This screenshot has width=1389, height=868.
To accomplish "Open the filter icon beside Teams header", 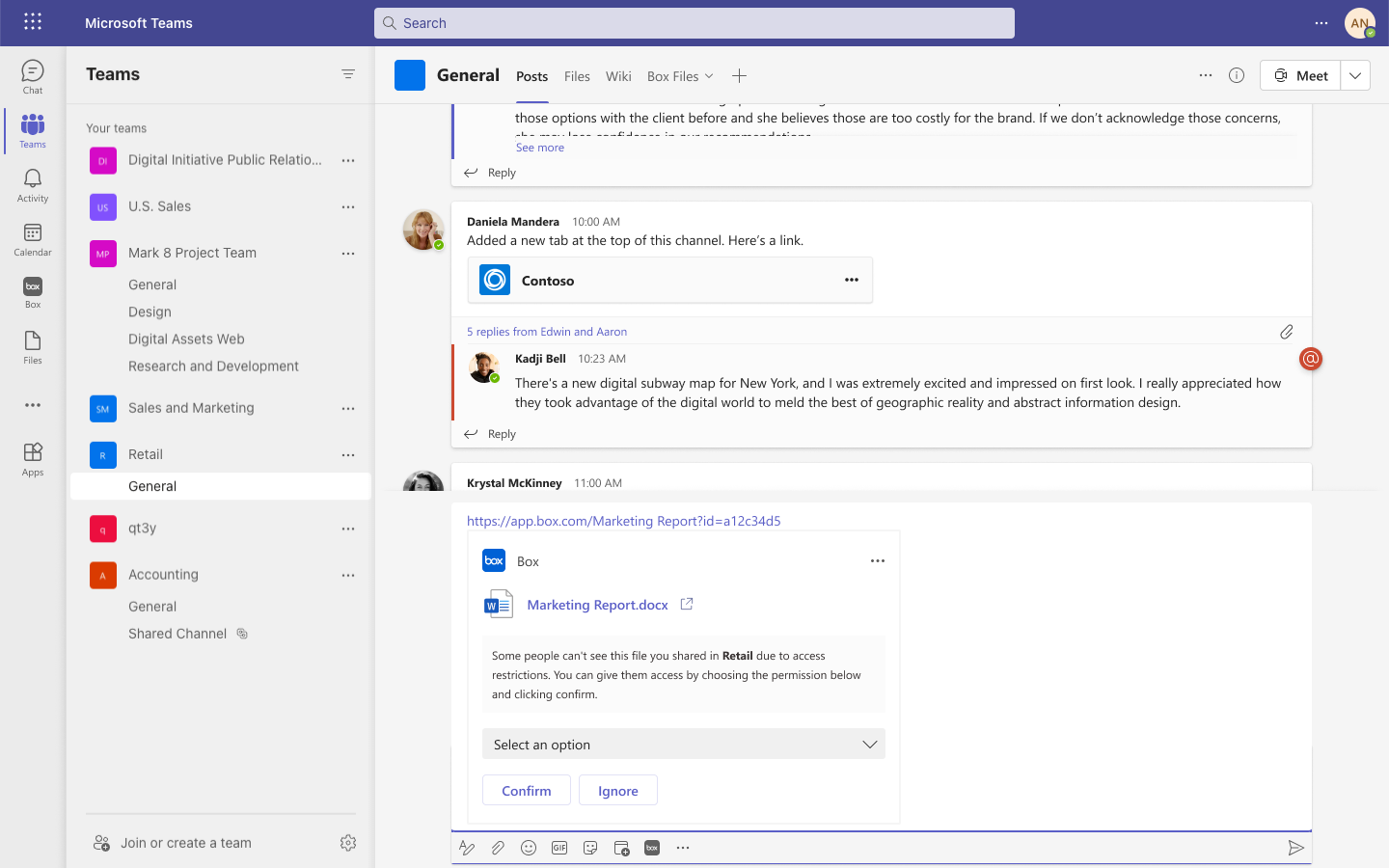I will [x=348, y=74].
